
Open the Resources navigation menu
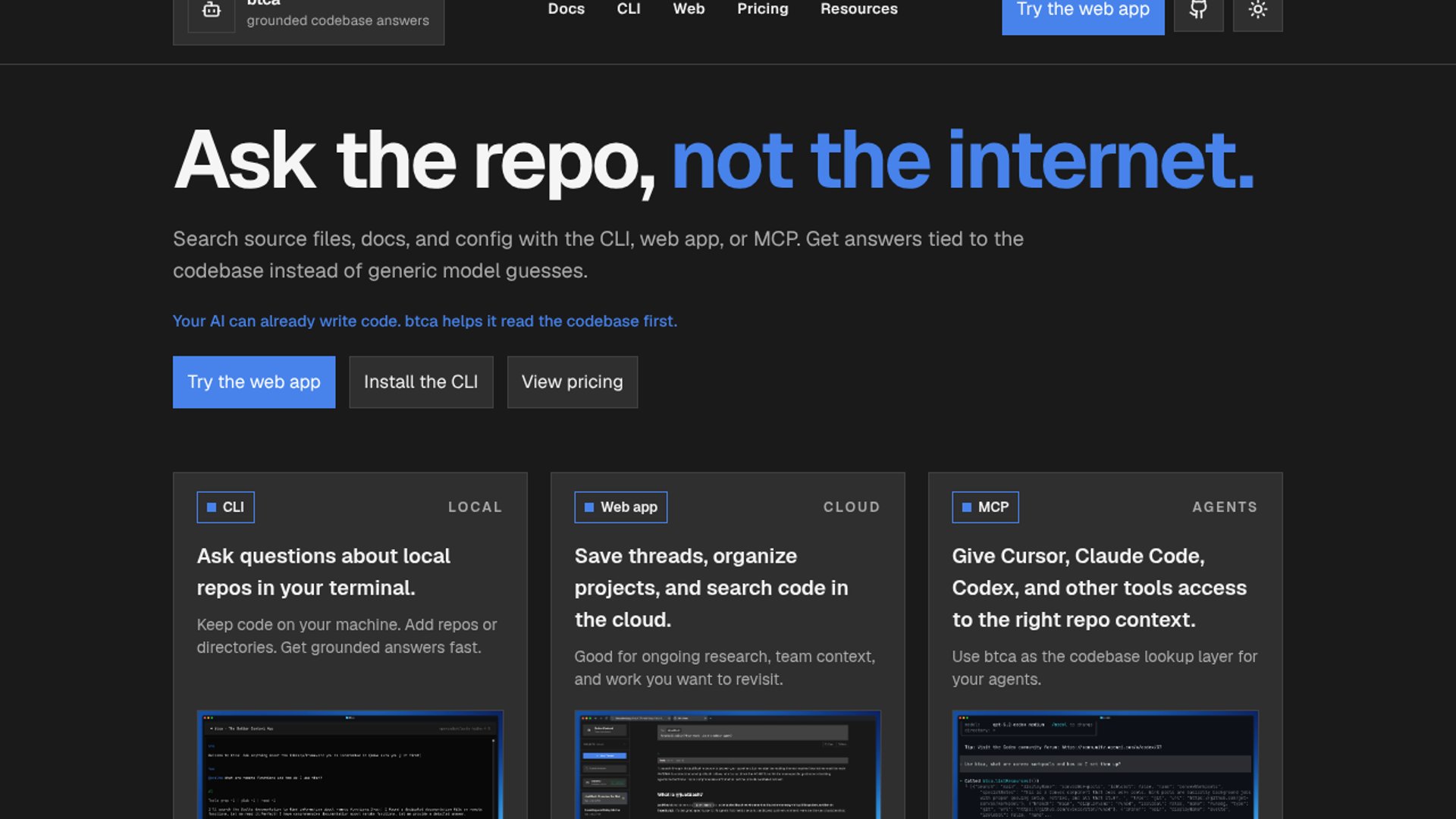[x=858, y=9]
